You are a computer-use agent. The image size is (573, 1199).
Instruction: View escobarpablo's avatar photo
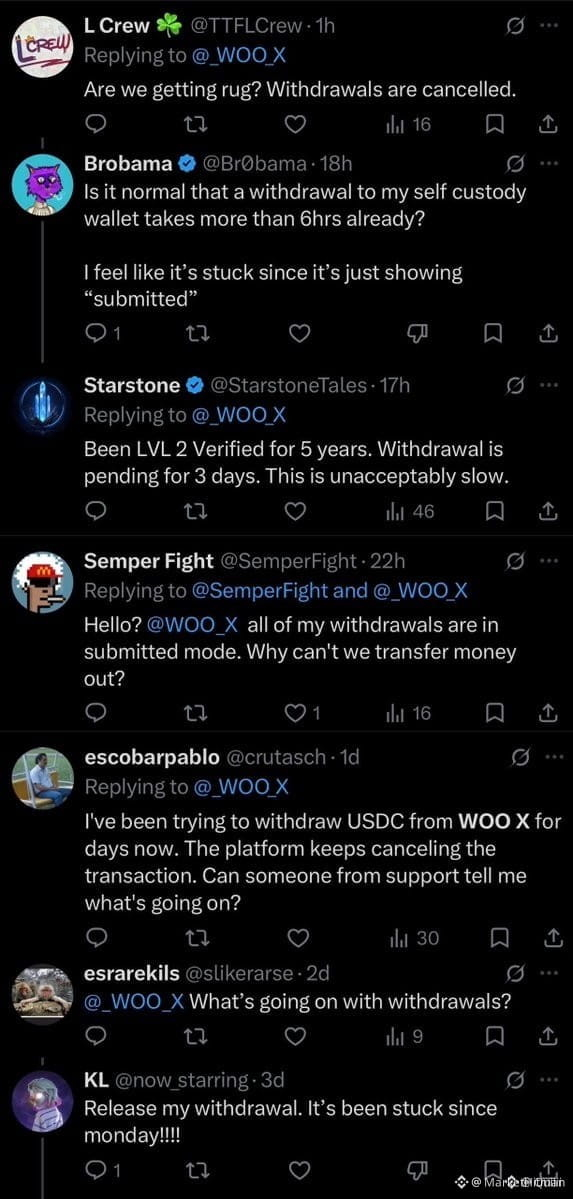pyautogui.click(x=43, y=778)
